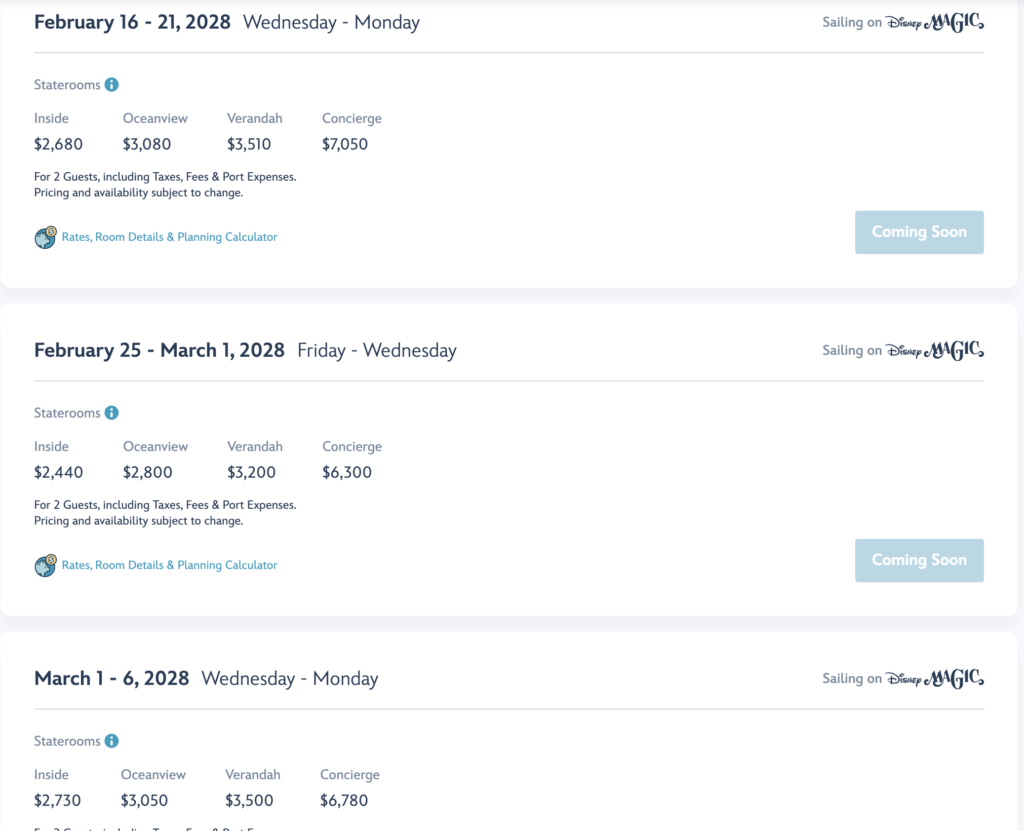This screenshot has width=1024, height=831.
Task: Click the March 1 - 6, 2028 heading
Action: (x=112, y=678)
